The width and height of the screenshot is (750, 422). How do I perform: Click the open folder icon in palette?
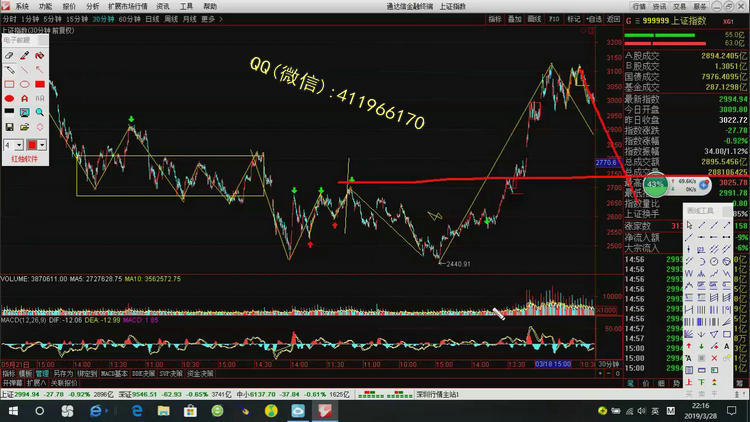pos(24,127)
